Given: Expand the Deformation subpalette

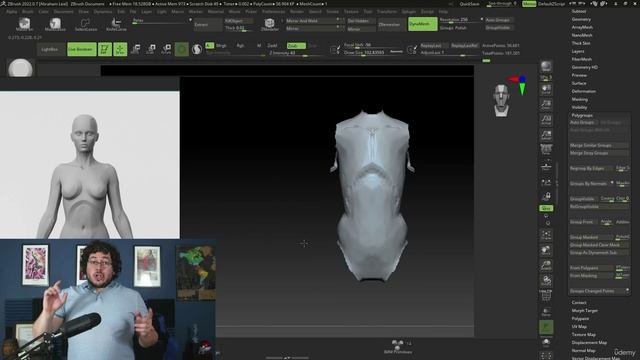Looking at the screenshot, I should (x=584, y=91).
